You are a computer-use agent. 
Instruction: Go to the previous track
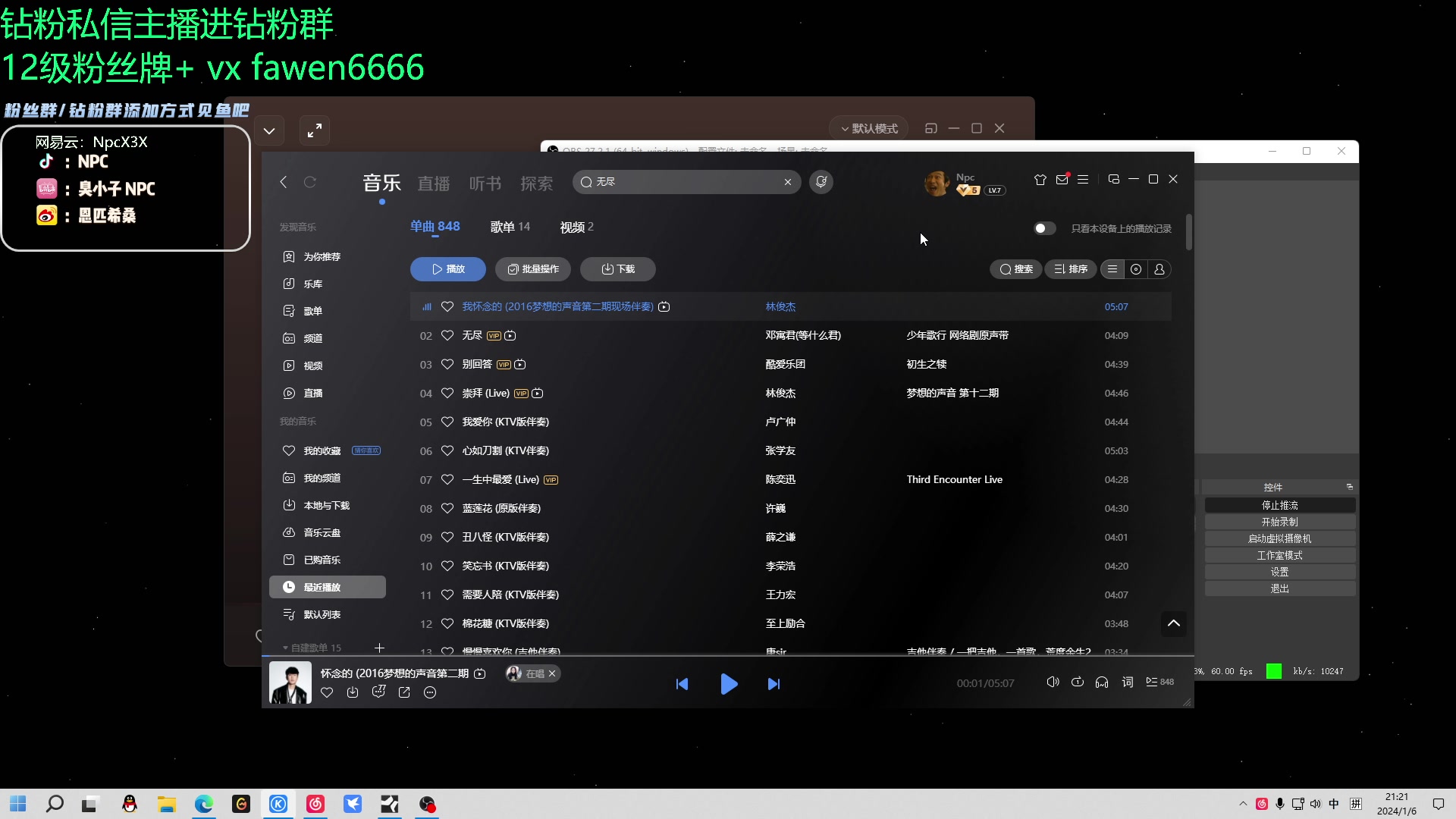coord(682,684)
